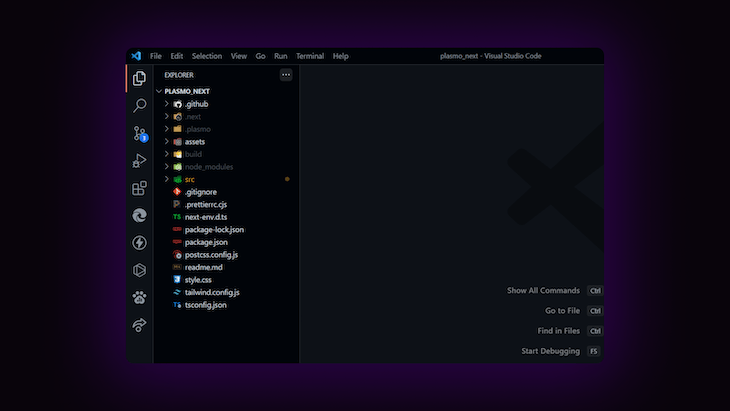Open the Edge browser tools icon
This screenshot has height=411, width=730.
coord(139,215)
